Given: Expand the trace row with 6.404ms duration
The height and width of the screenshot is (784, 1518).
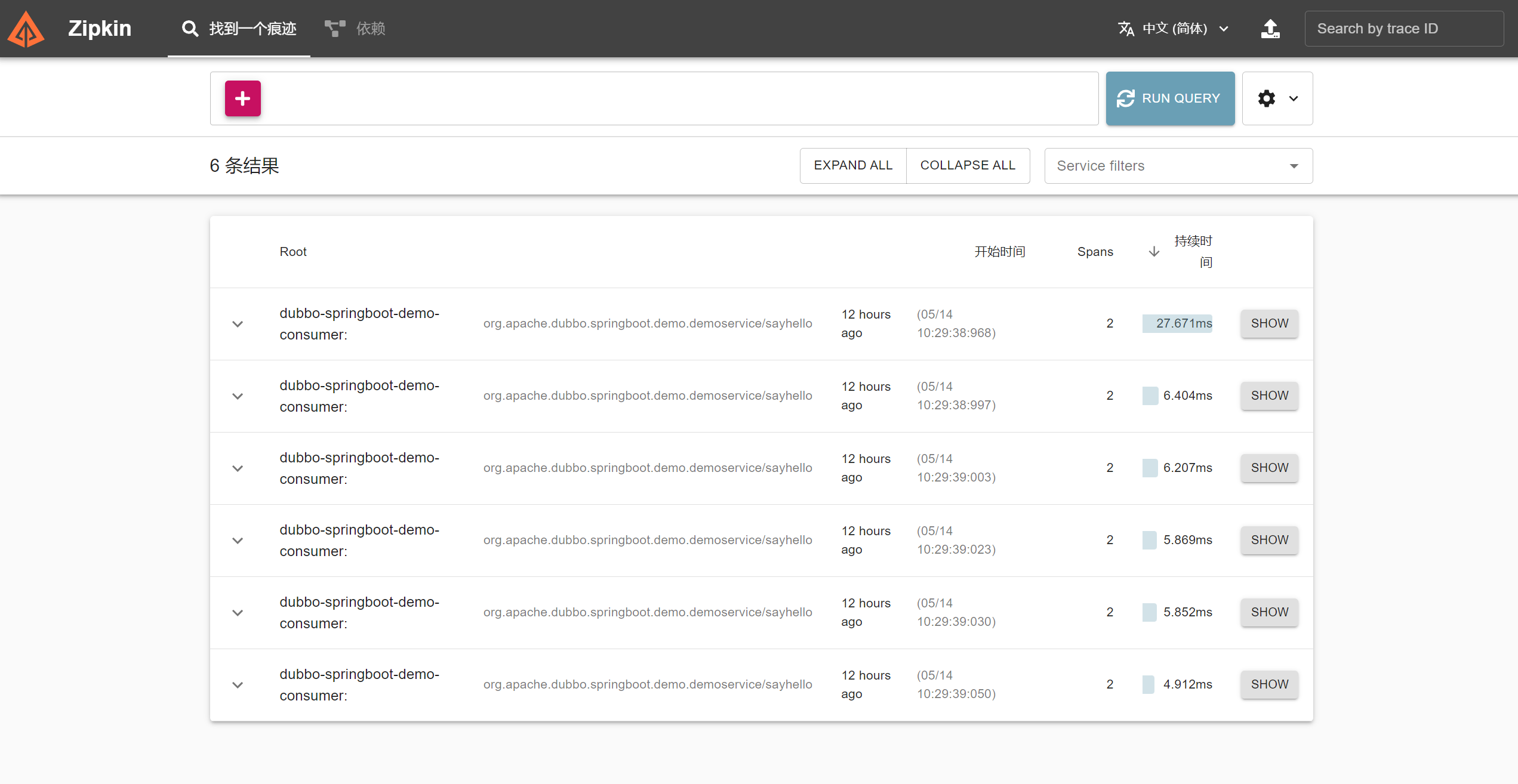Looking at the screenshot, I should click(x=238, y=396).
